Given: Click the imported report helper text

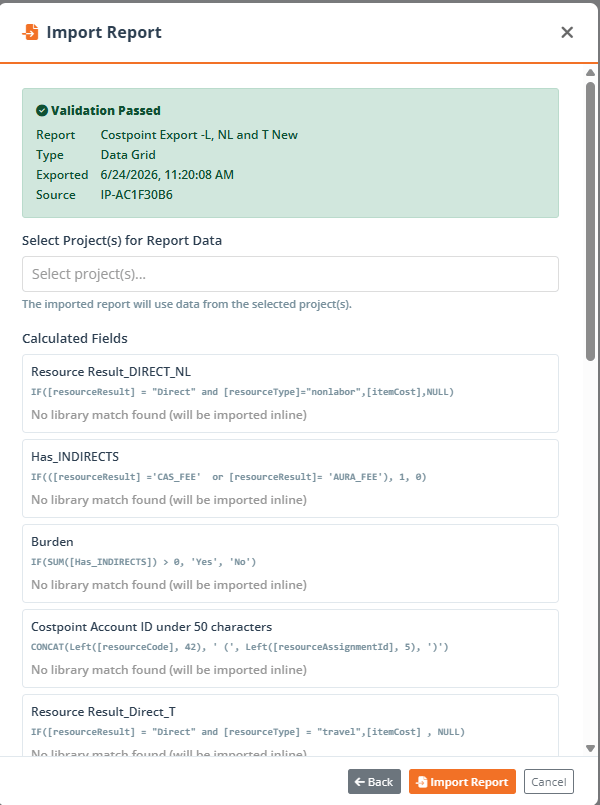Looking at the screenshot, I should (187, 304).
